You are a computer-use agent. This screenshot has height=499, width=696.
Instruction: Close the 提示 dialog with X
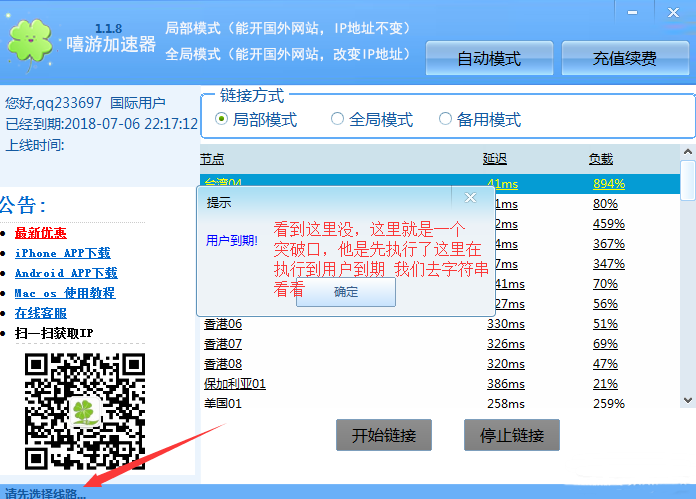click(x=471, y=198)
